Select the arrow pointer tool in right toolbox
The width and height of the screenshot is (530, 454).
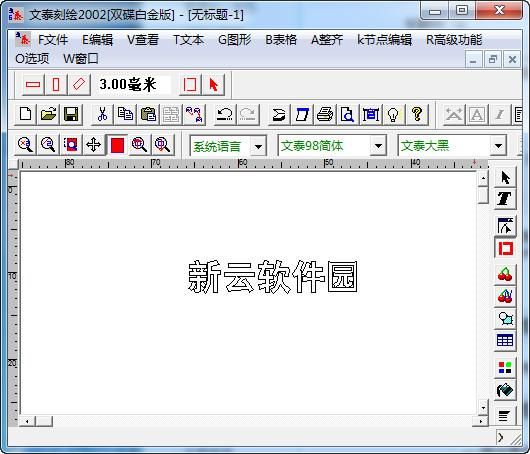coord(505,177)
